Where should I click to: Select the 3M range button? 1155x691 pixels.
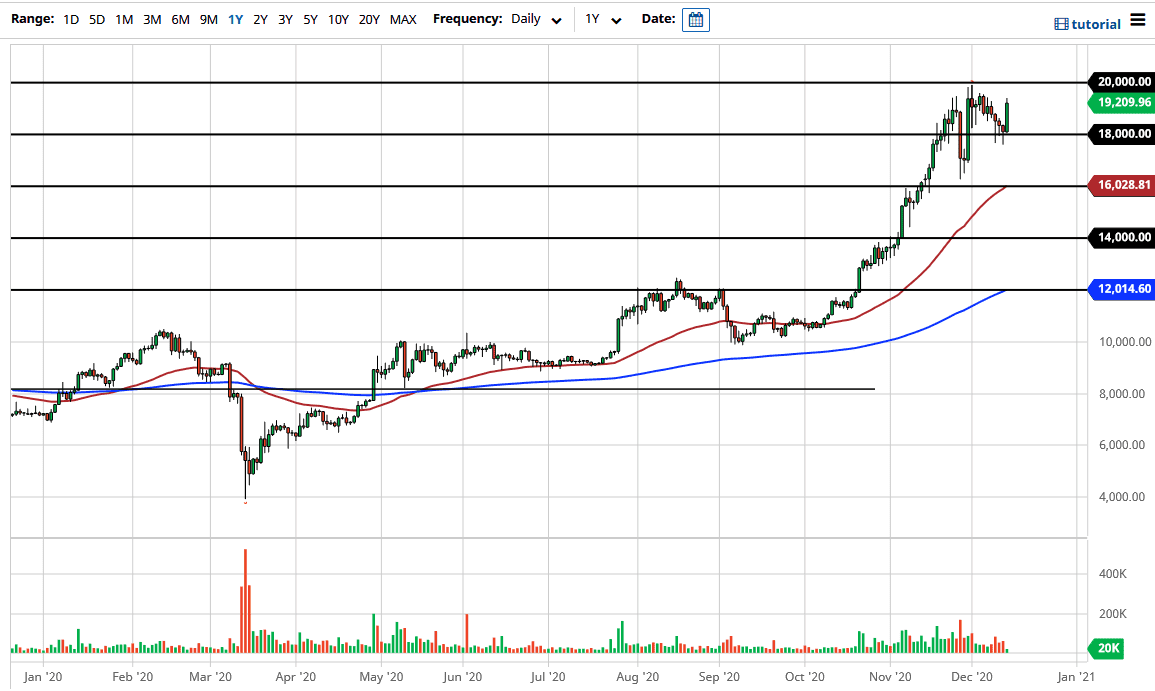click(151, 19)
